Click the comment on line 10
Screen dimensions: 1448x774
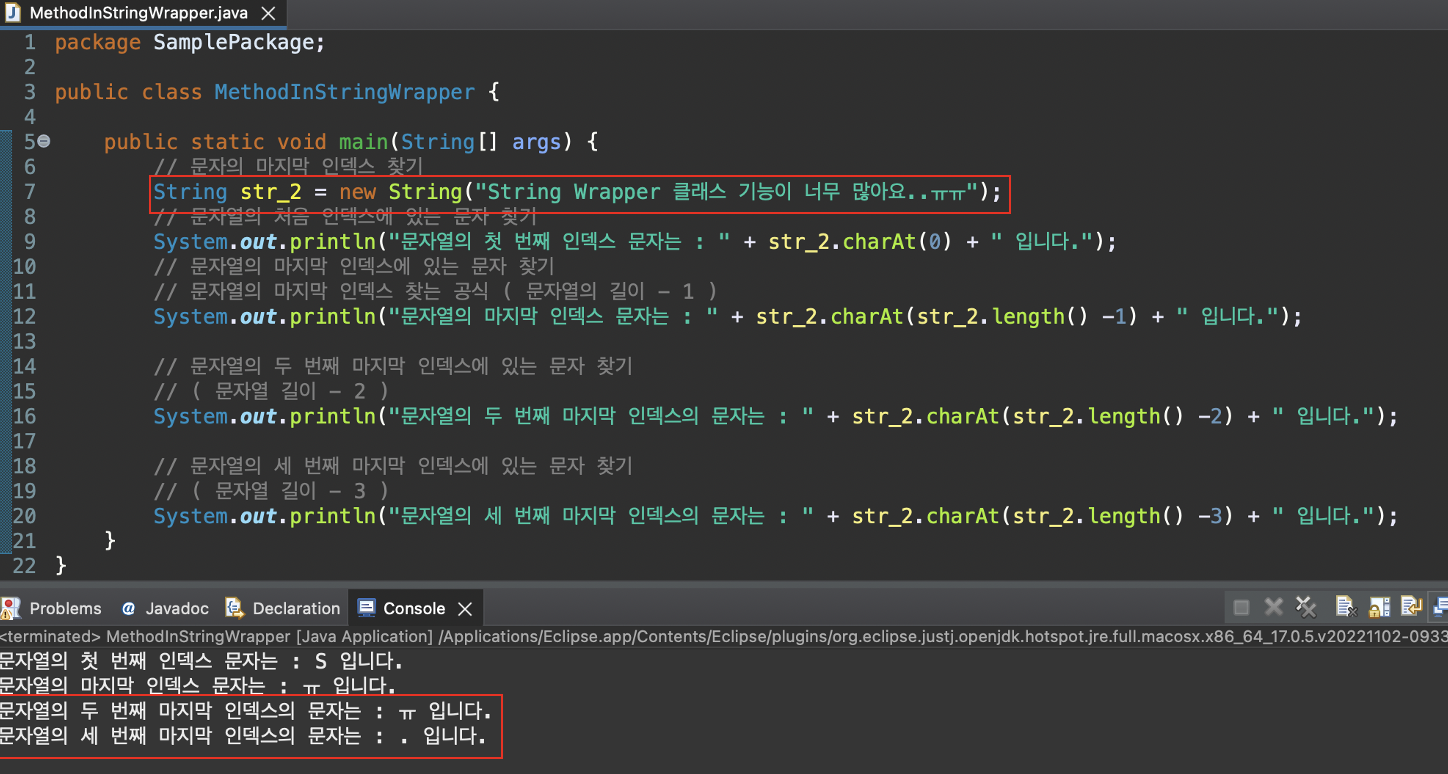click(354, 267)
